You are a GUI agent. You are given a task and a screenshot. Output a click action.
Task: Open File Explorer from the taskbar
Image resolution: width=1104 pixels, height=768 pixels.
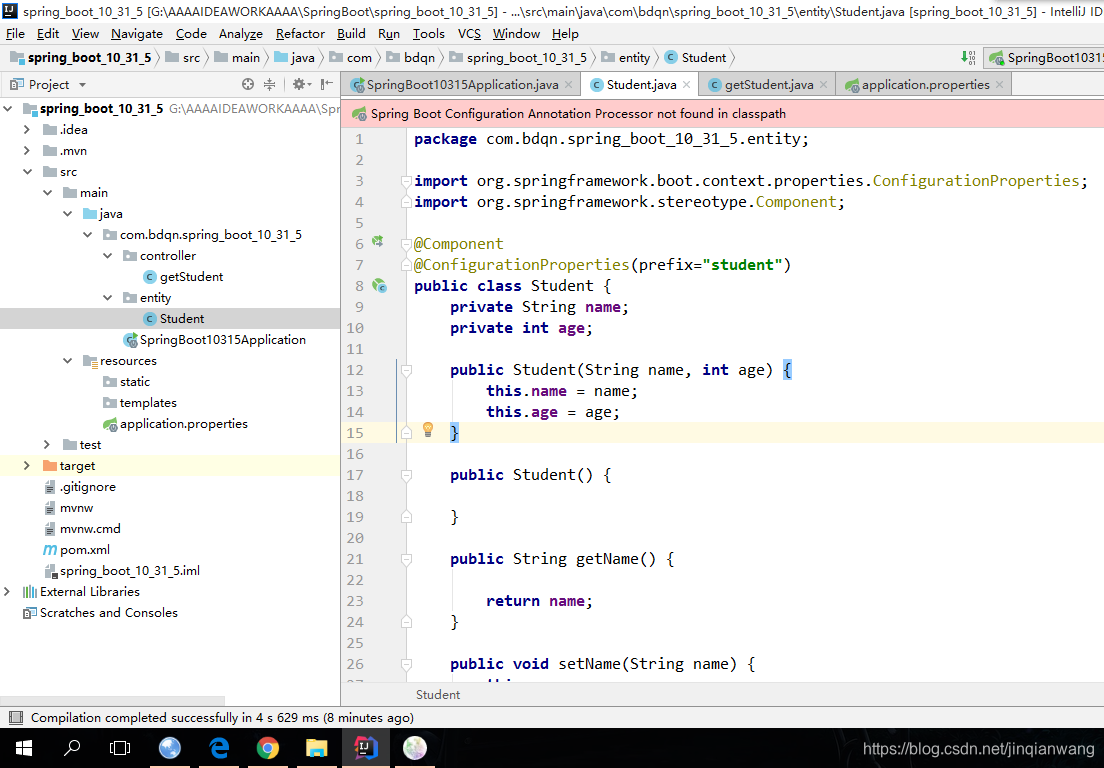[x=317, y=748]
